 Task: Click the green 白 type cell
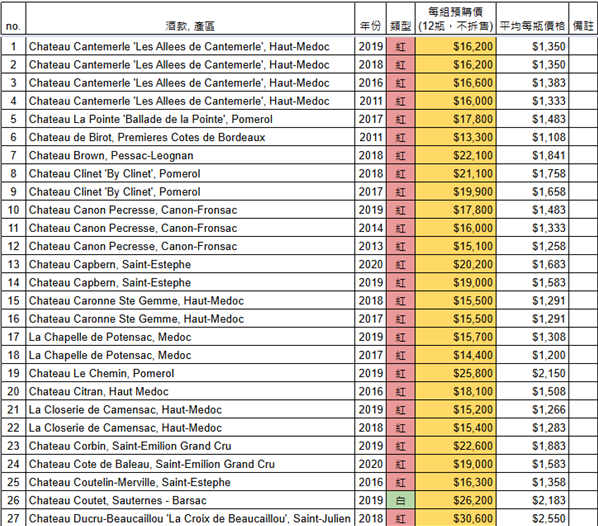(400, 500)
